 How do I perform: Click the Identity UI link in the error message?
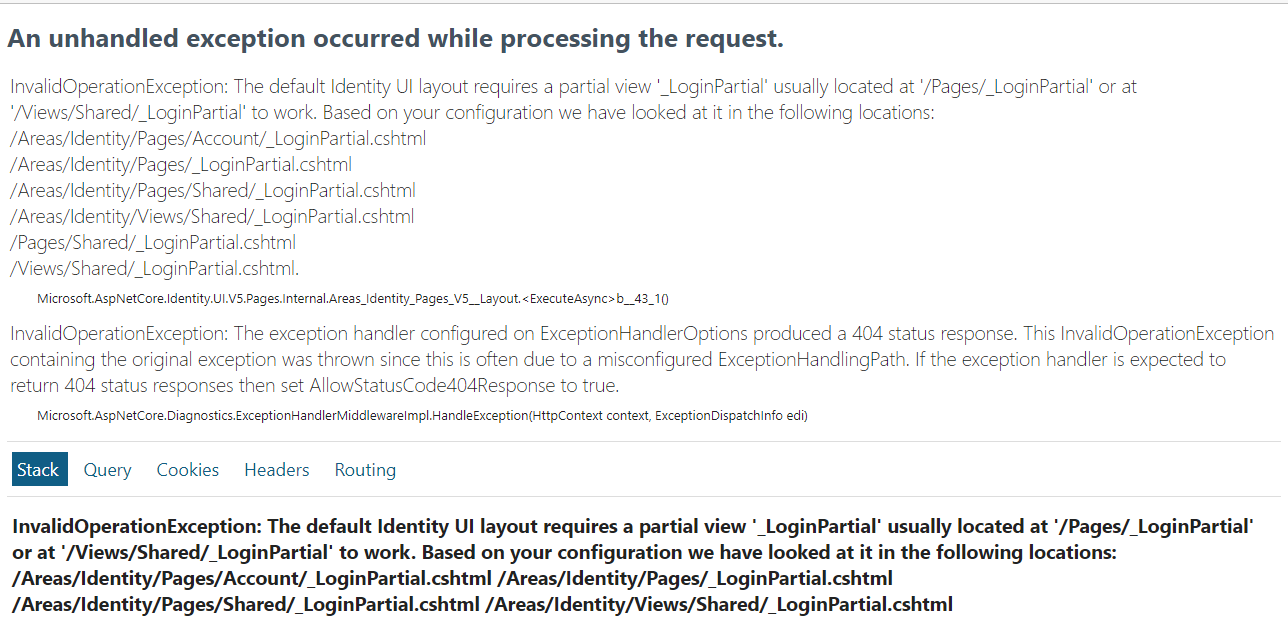pos(372,86)
